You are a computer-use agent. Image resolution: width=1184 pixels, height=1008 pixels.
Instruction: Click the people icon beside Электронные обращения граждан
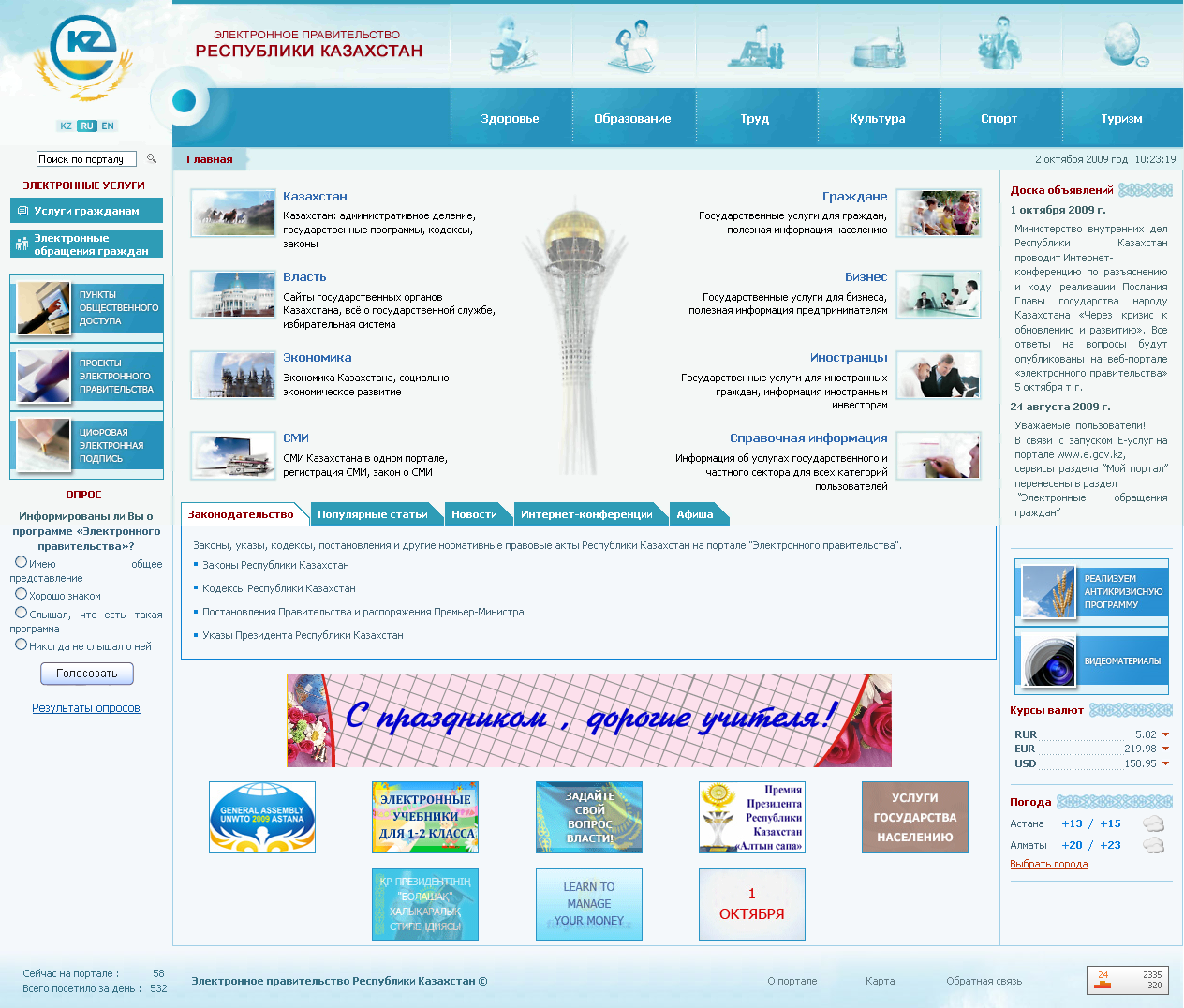pos(22,244)
